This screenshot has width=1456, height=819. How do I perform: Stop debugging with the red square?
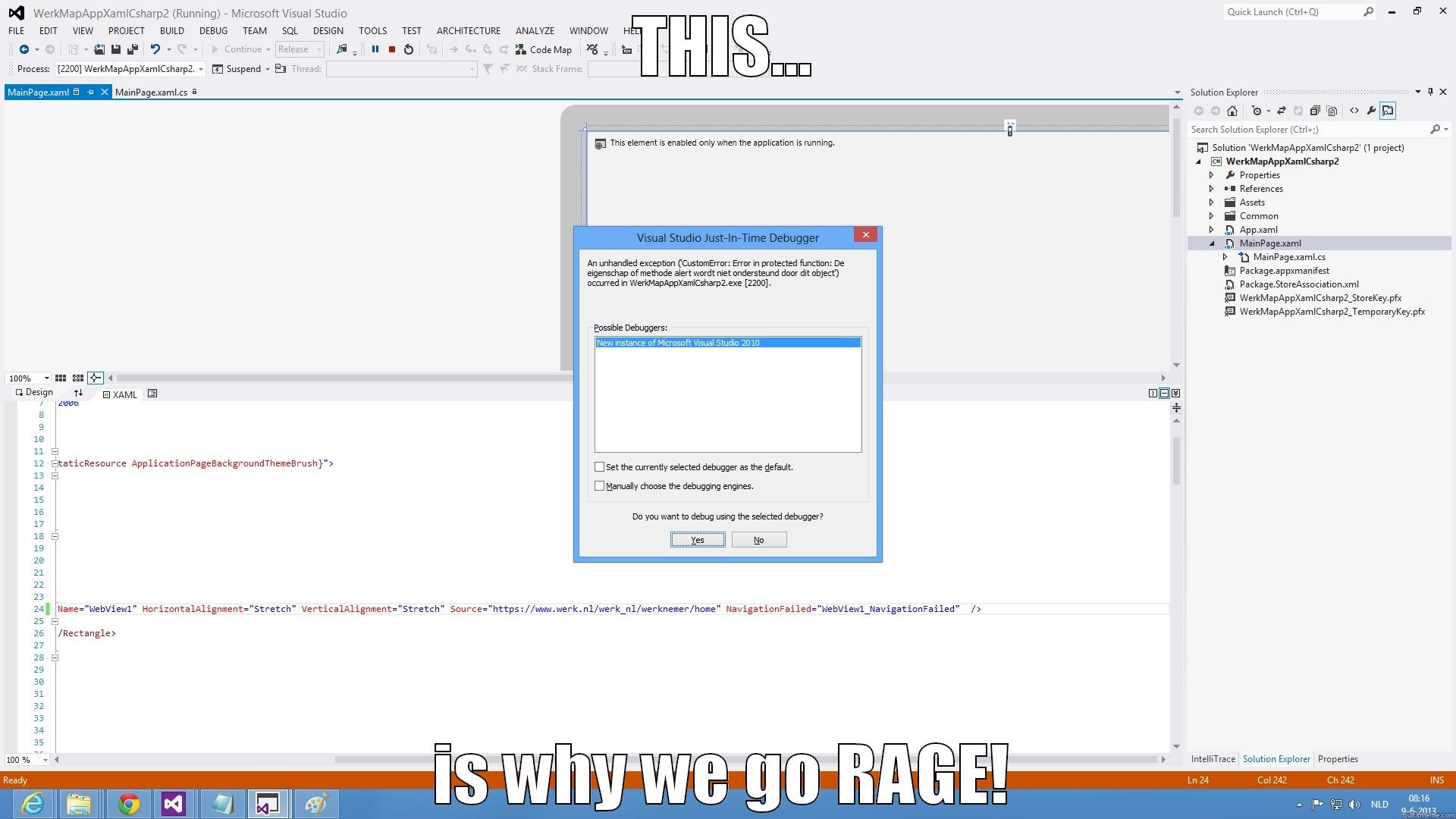click(x=392, y=49)
